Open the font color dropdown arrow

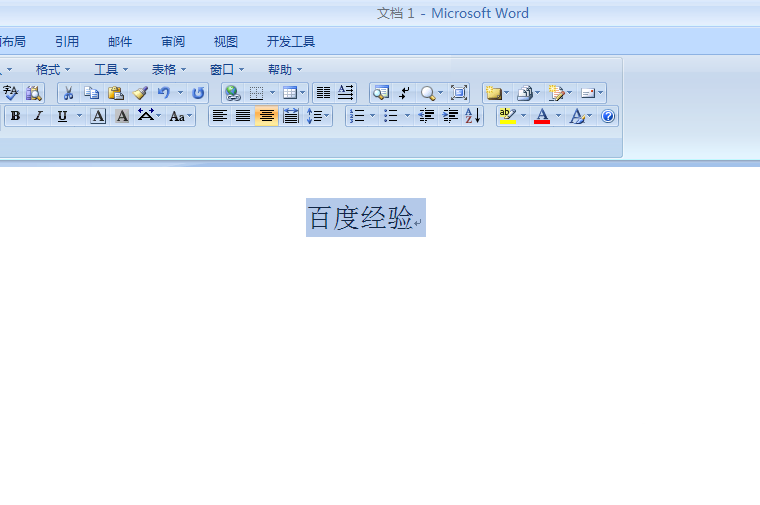[558, 116]
